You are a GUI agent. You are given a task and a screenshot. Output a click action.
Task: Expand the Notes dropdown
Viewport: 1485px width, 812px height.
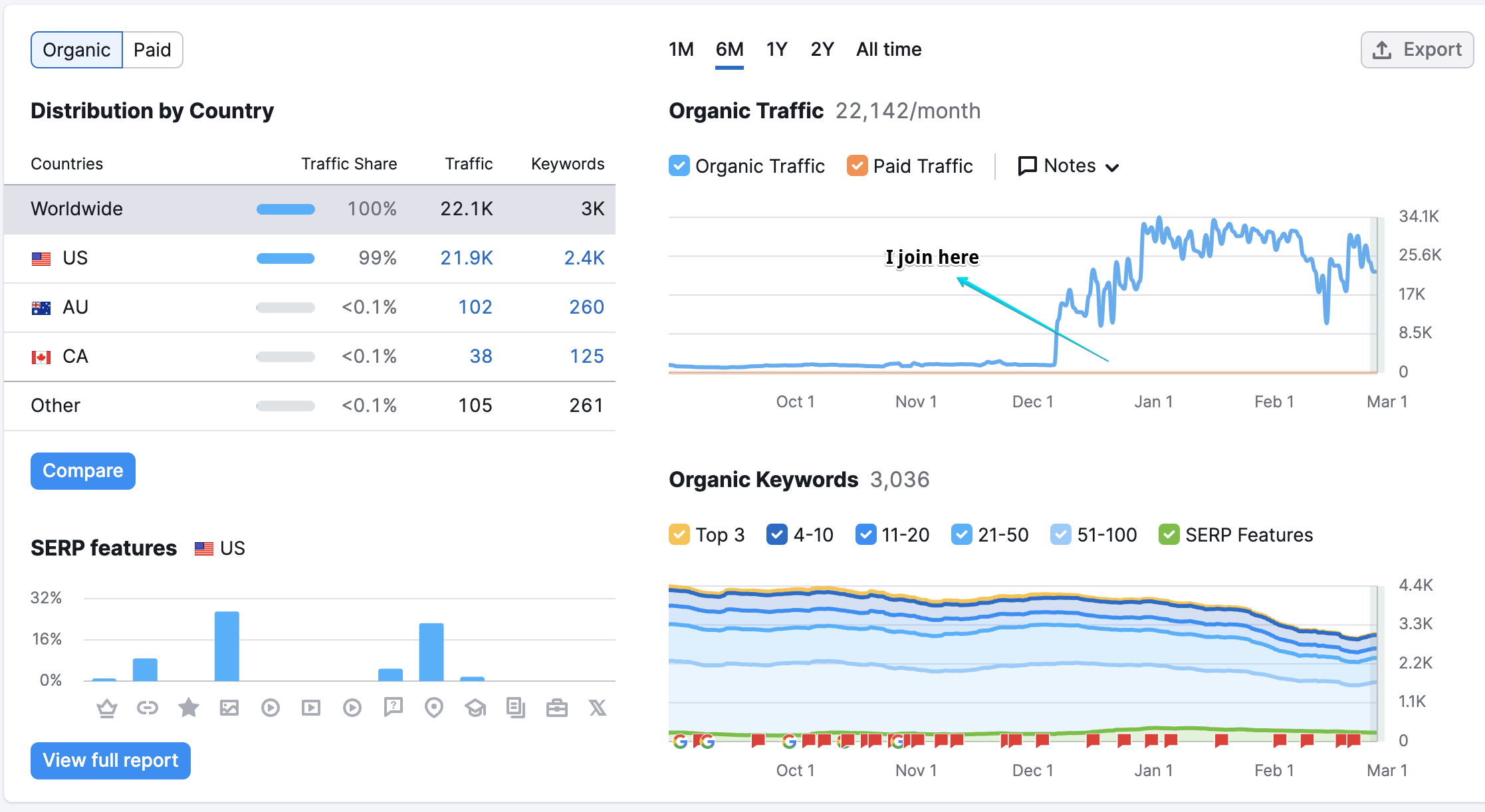pos(1069,166)
